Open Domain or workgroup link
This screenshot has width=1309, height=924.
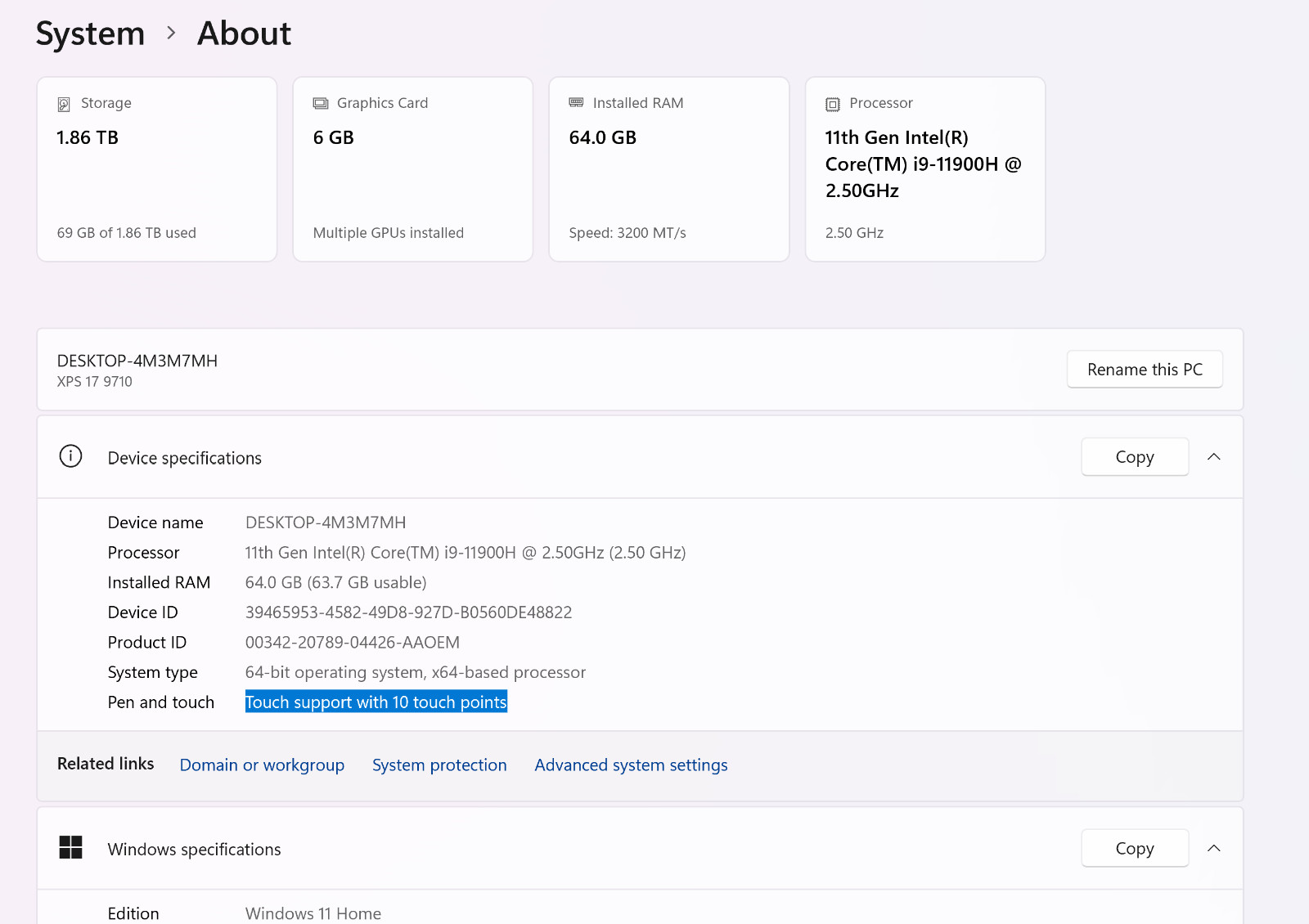262,765
